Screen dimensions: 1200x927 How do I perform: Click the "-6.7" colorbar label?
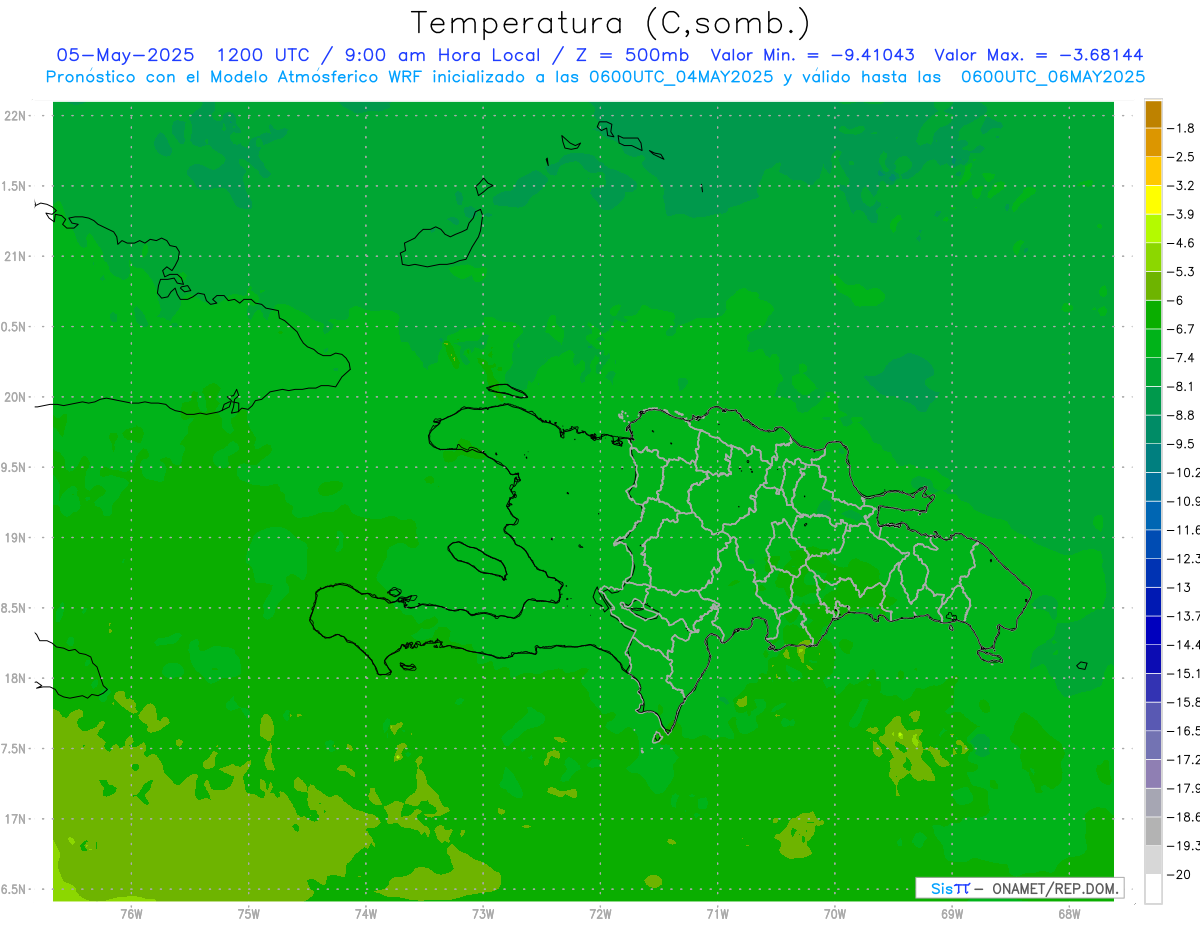coord(1181,329)
